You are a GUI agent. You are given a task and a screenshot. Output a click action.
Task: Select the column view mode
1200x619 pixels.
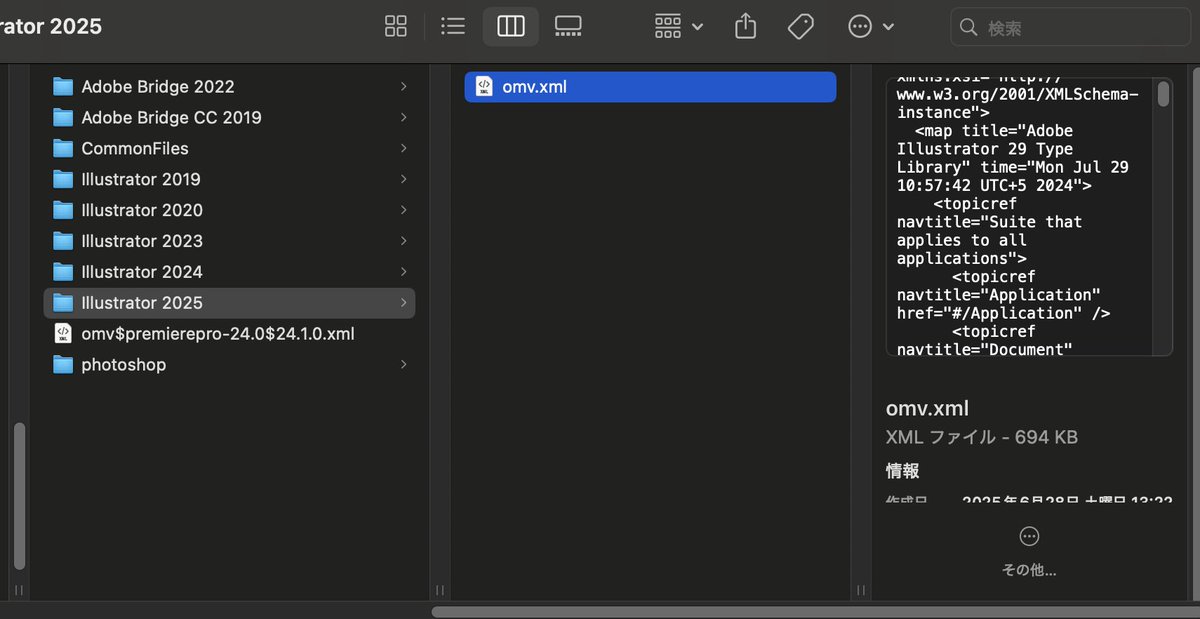[x=511, y=27]
